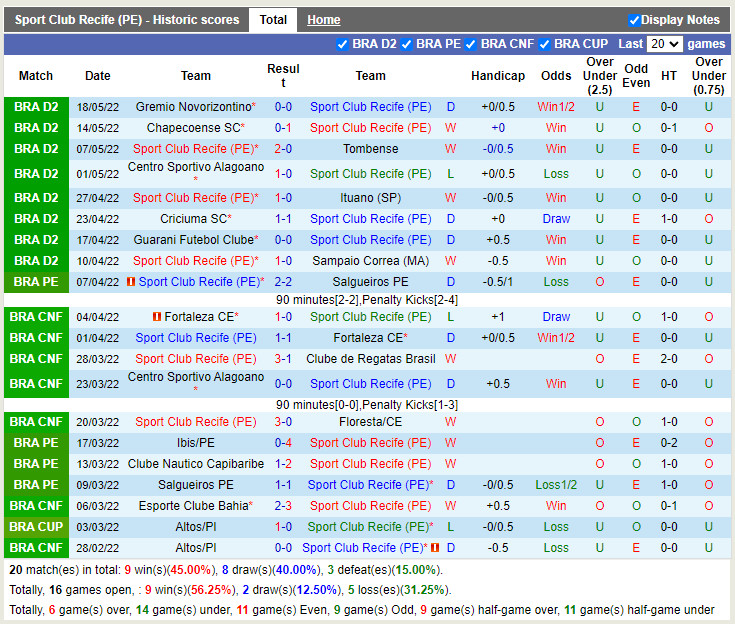The image size is (735, 624).
Task: Click the 3-1 score against Clube de Regatas Brasil
Action: (283, 359)
